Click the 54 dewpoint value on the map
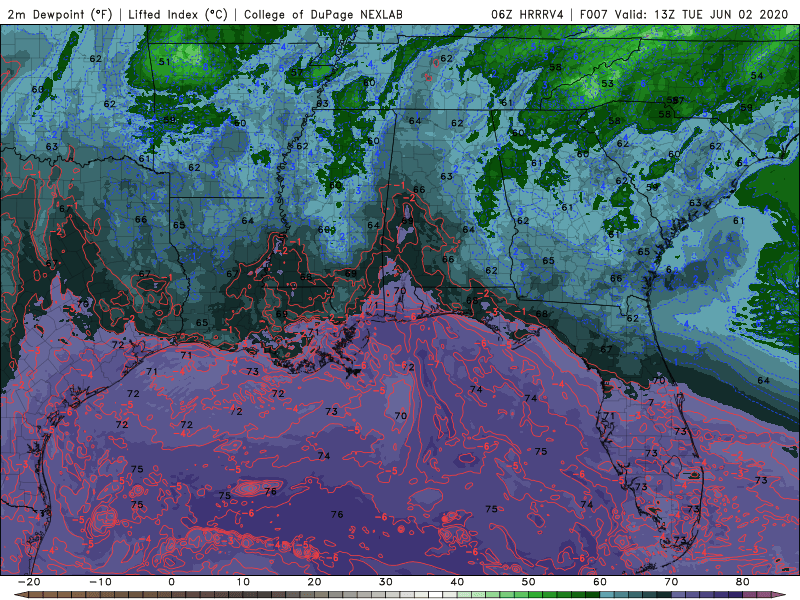This screenshot has width=800, height=600. point(757,76)
